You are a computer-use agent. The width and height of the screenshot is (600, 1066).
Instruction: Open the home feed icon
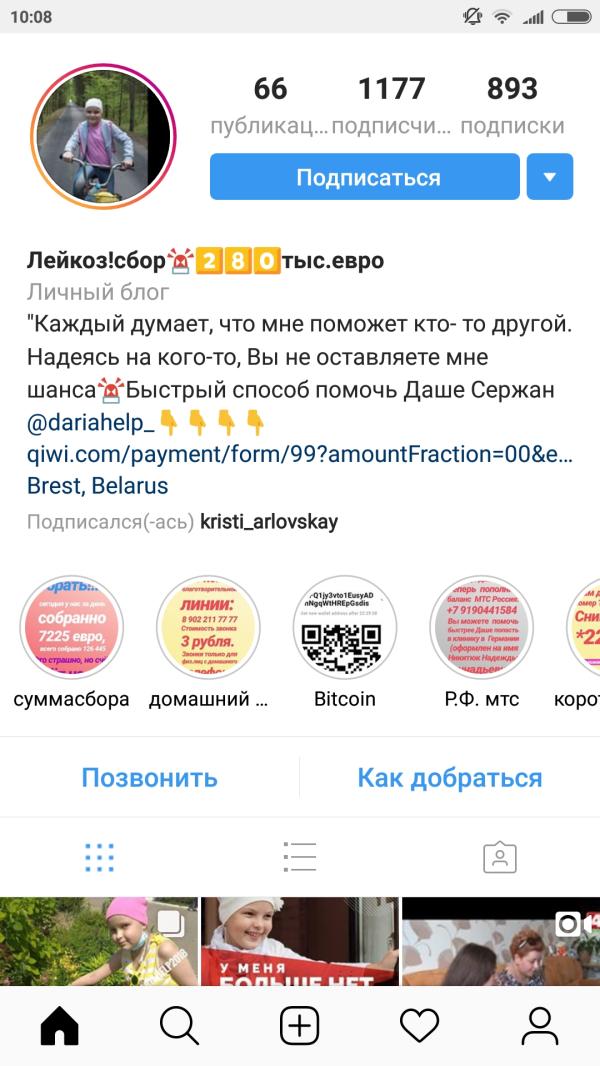point(60,1025)
